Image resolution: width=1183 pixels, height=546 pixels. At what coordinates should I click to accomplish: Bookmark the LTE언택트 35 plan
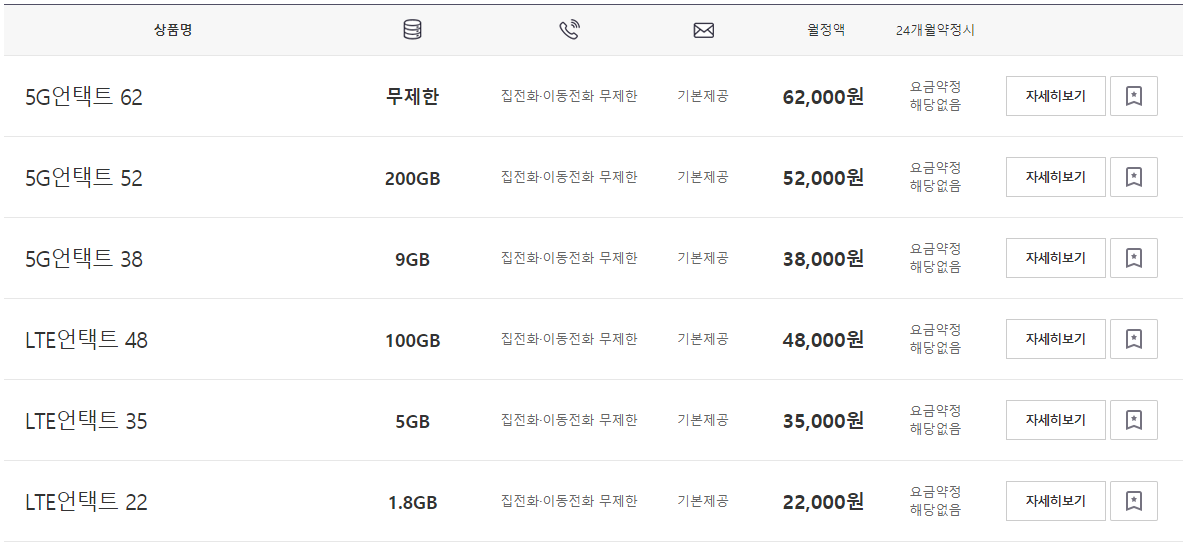(x=1133, y=420)
